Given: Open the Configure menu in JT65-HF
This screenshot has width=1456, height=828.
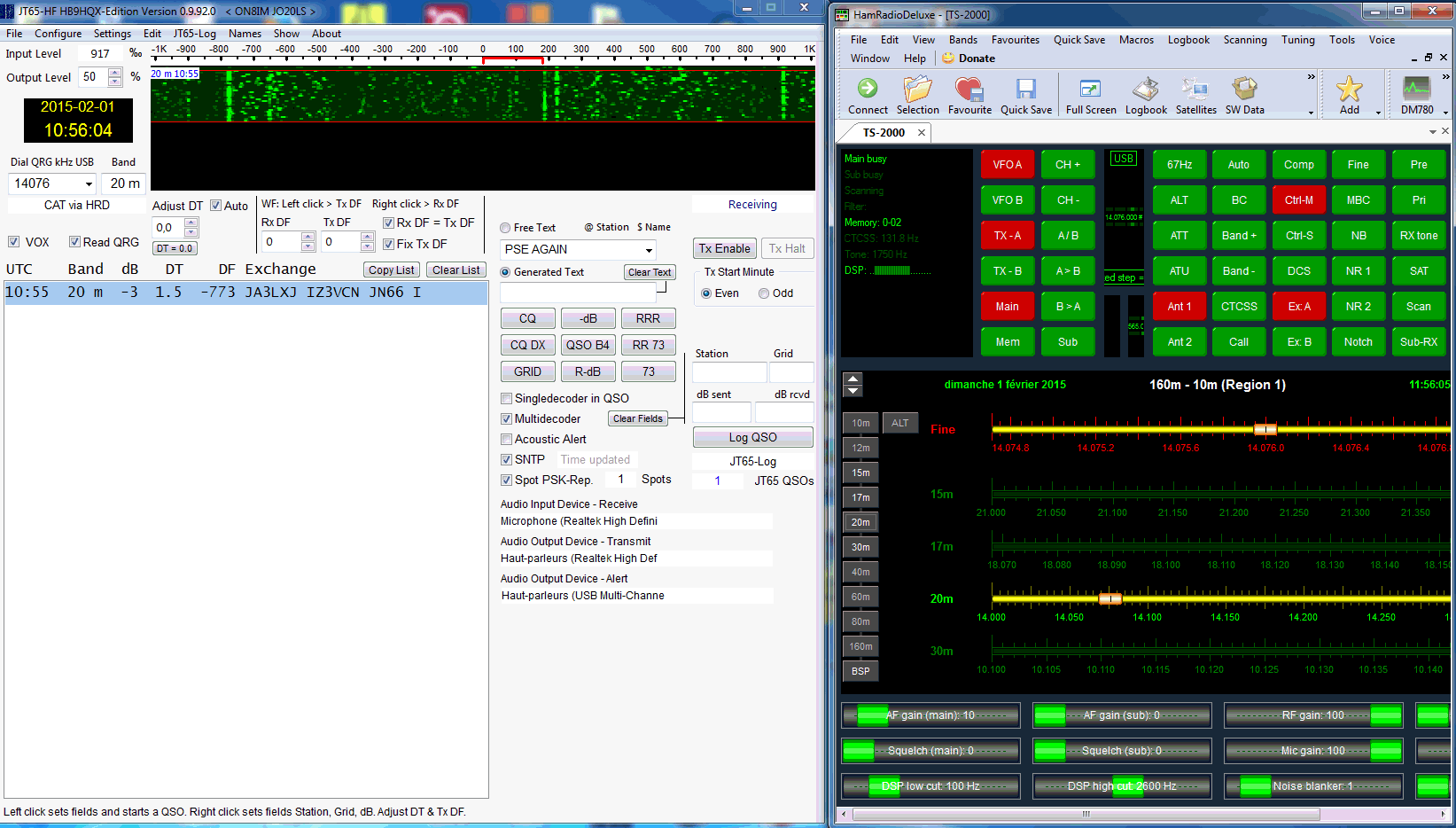Looking at the screenshot, I should [58, 34].
